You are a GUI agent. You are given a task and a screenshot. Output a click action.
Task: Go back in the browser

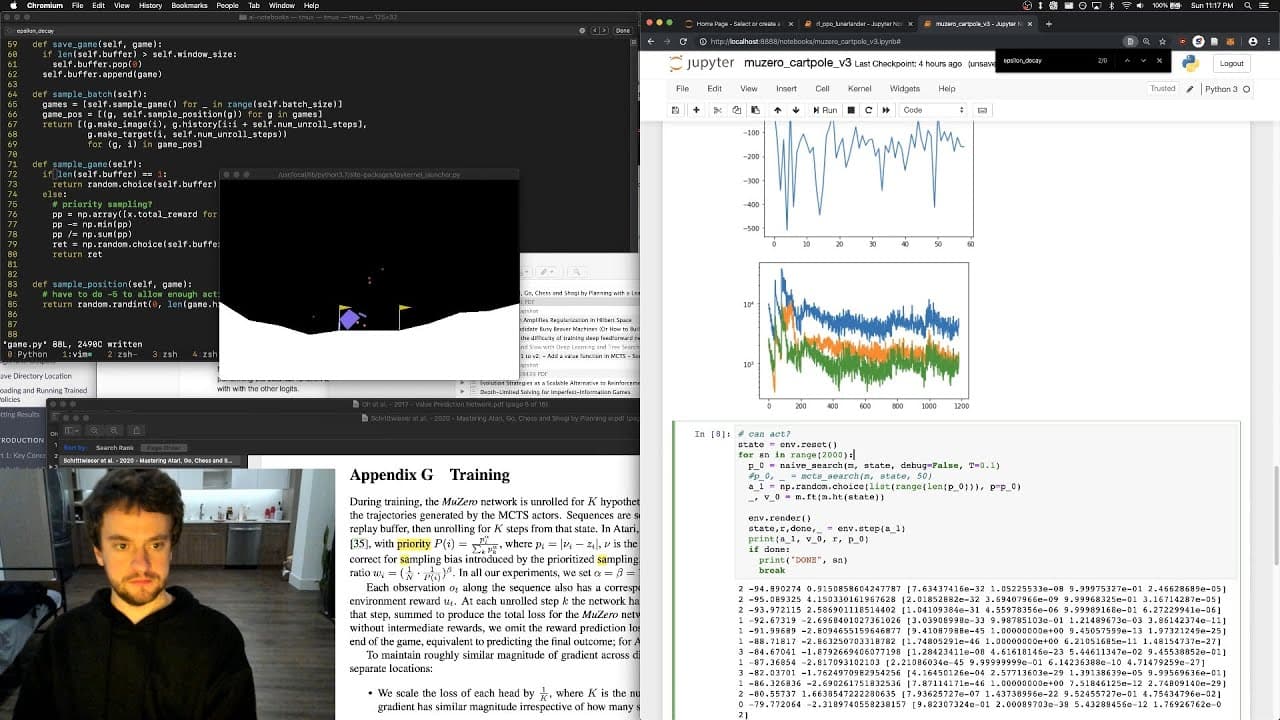[651, 42]
